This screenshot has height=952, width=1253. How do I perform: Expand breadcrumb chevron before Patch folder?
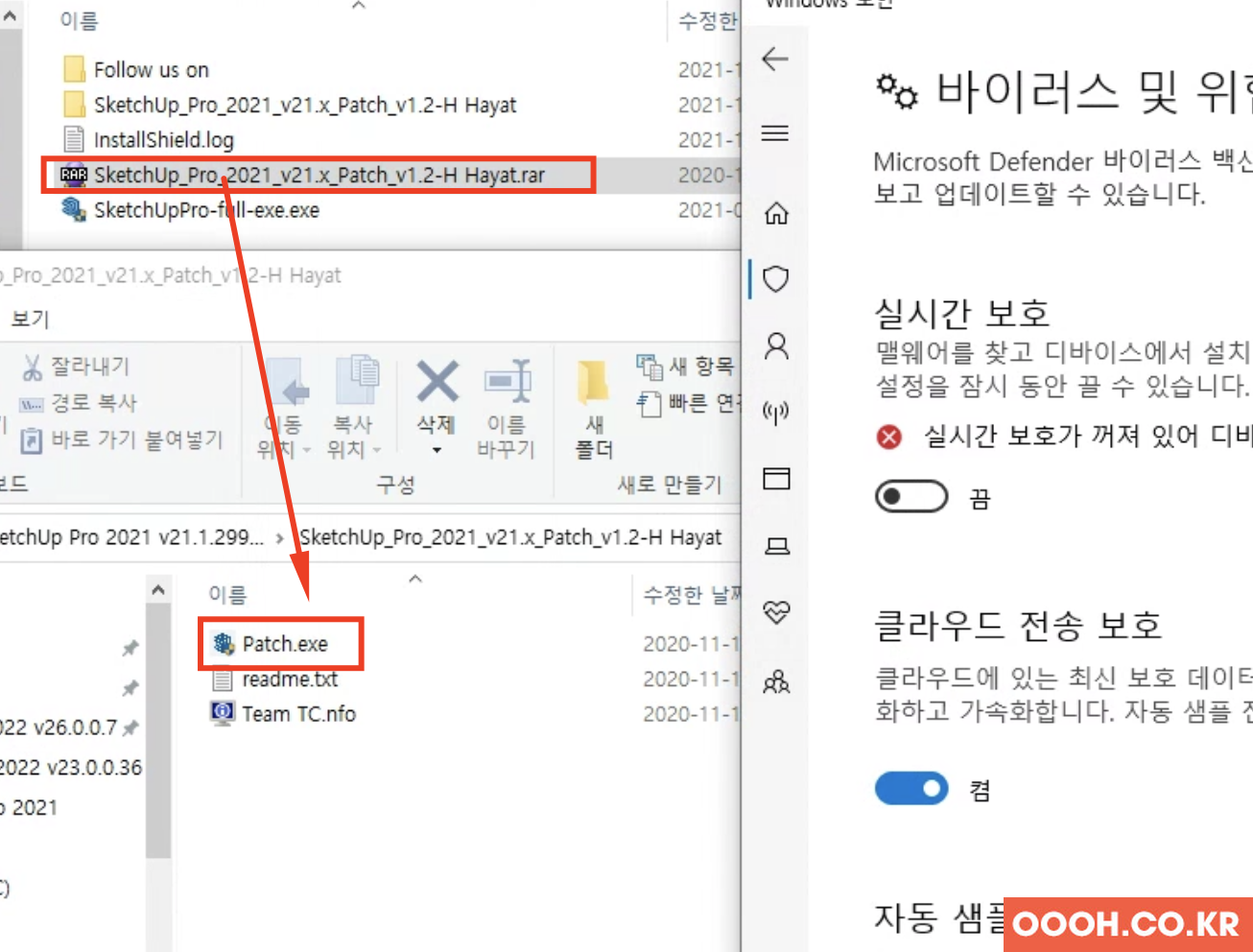(279, 538)
